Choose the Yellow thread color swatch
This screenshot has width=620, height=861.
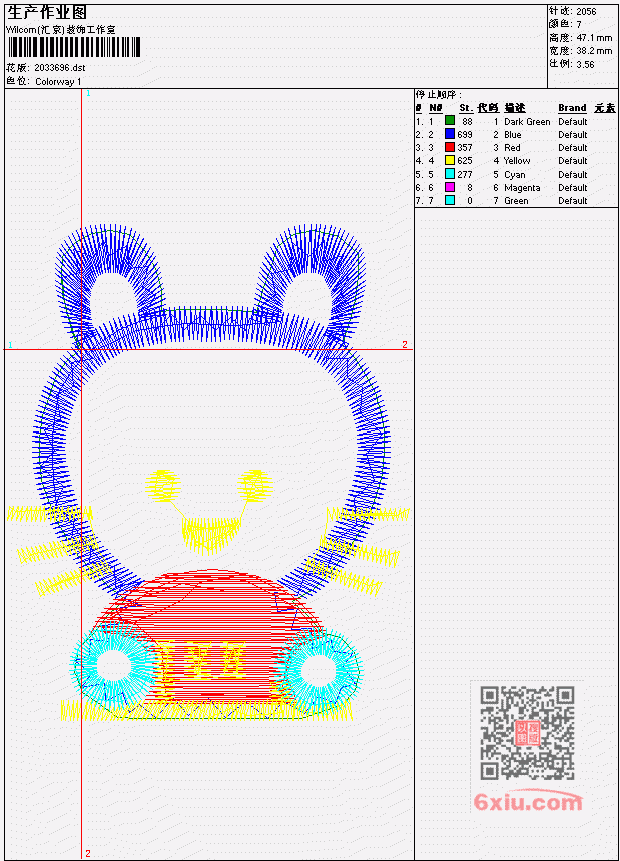pyautogui.click(x=450, y=160)
